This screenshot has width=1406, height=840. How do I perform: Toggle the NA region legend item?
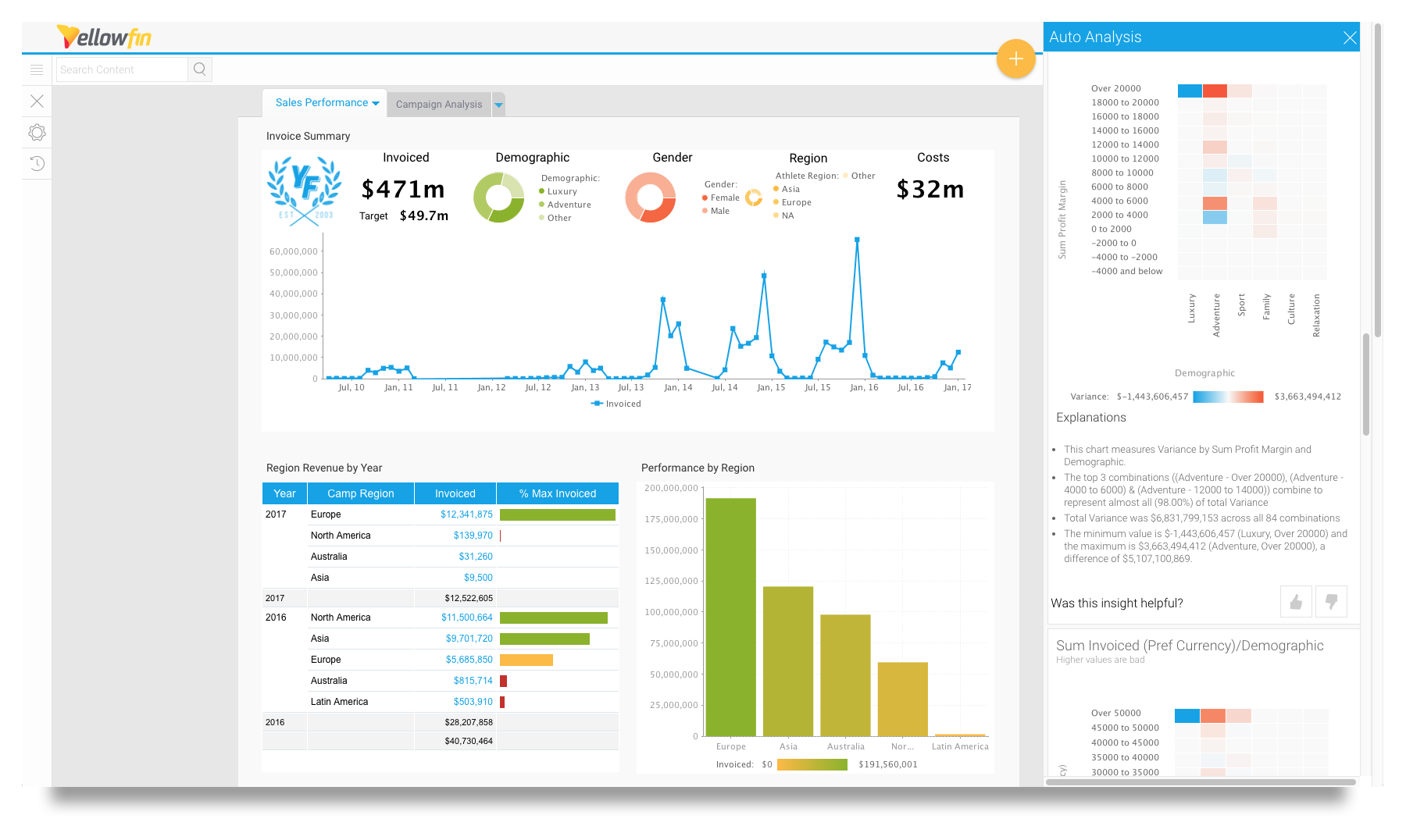(x=783, y=215)
